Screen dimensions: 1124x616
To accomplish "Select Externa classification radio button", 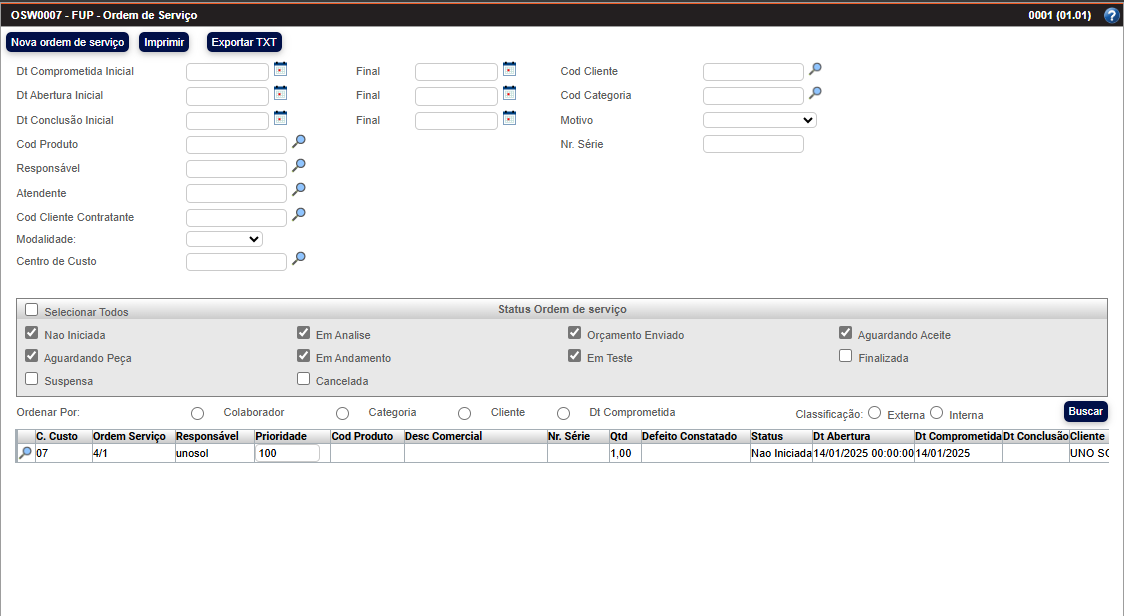I will tap(874, 412).
